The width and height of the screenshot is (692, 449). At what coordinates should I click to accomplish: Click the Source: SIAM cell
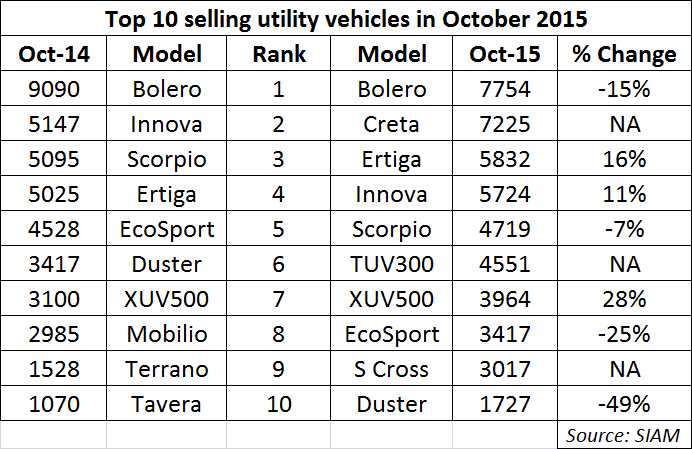(x=621, y=435)
